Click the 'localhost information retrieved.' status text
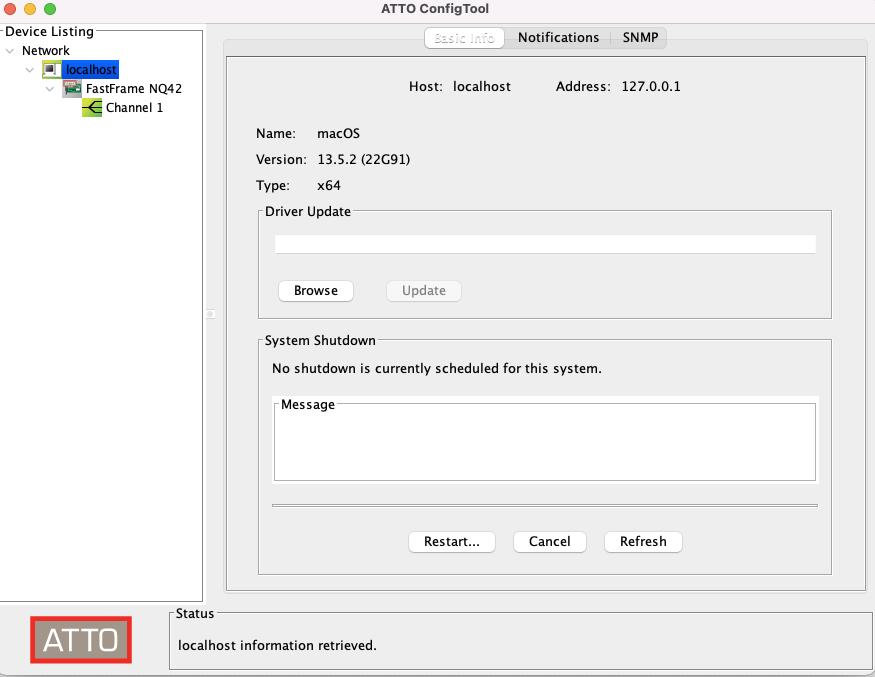The width and height of the screenshot is (875, 677). coord(277,646)
